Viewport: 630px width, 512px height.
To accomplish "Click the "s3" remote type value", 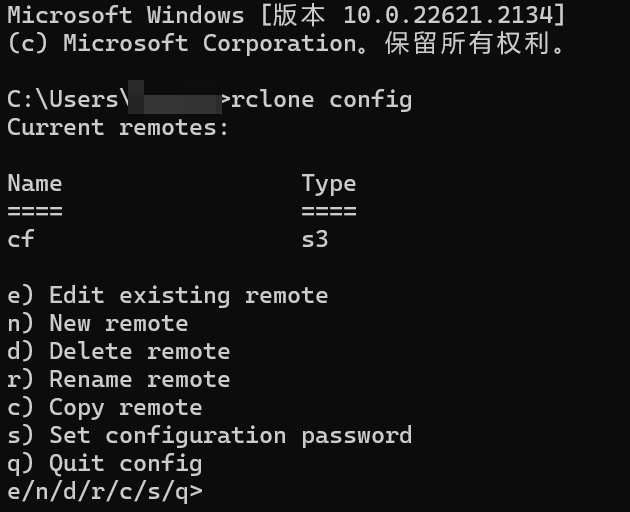I will [315, 240].
